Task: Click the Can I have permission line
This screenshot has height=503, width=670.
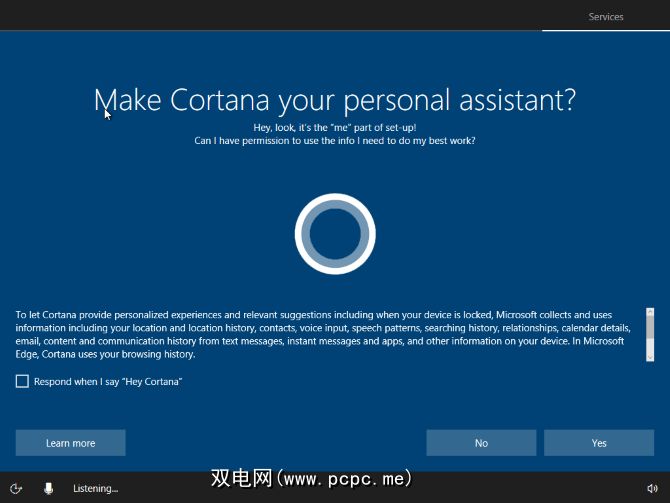Action: (335, 141)
